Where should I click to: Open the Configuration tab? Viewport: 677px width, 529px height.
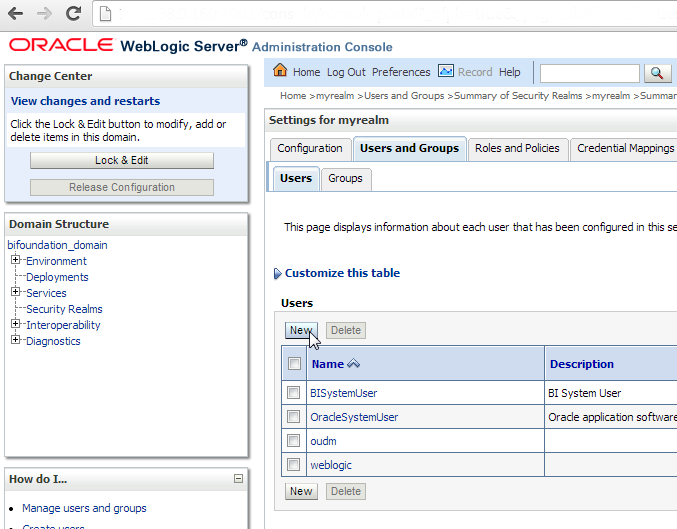coord(310,149)
